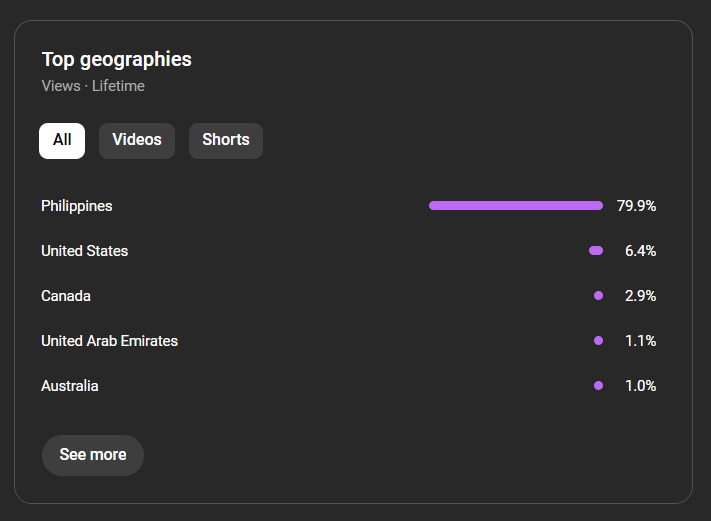Click the Top geographies heading
Viewport: 711px width, 521px height.
click(117, 60)
